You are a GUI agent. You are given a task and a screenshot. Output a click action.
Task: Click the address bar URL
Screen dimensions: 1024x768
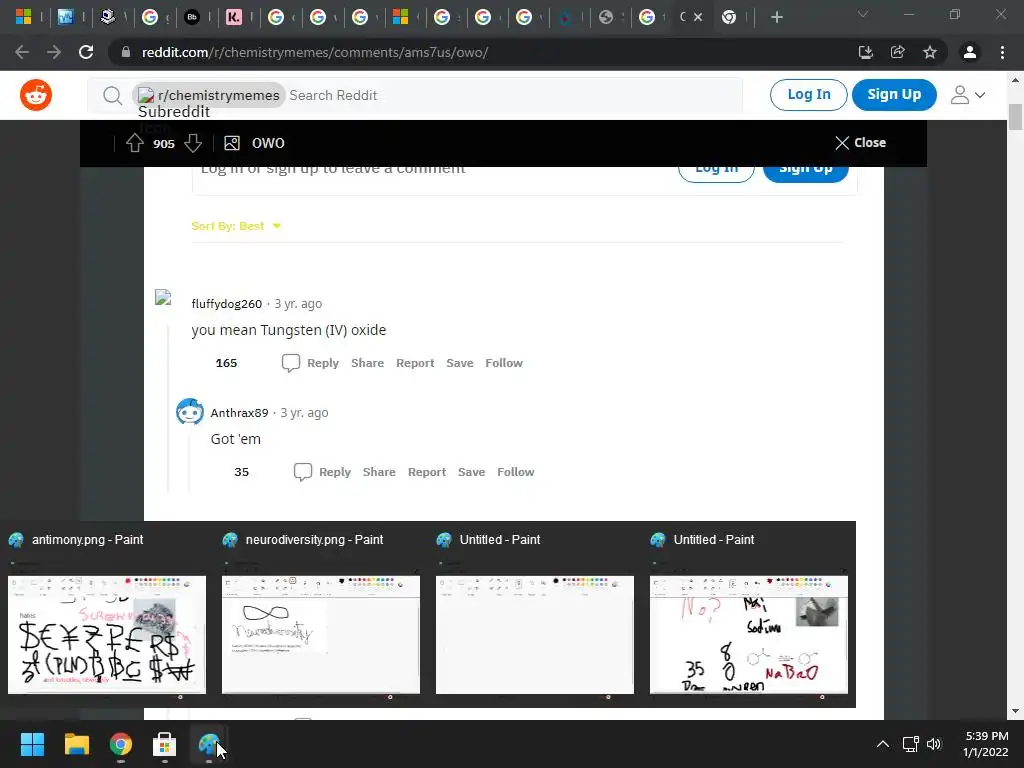pyautogui.click(x=315, y=52)
